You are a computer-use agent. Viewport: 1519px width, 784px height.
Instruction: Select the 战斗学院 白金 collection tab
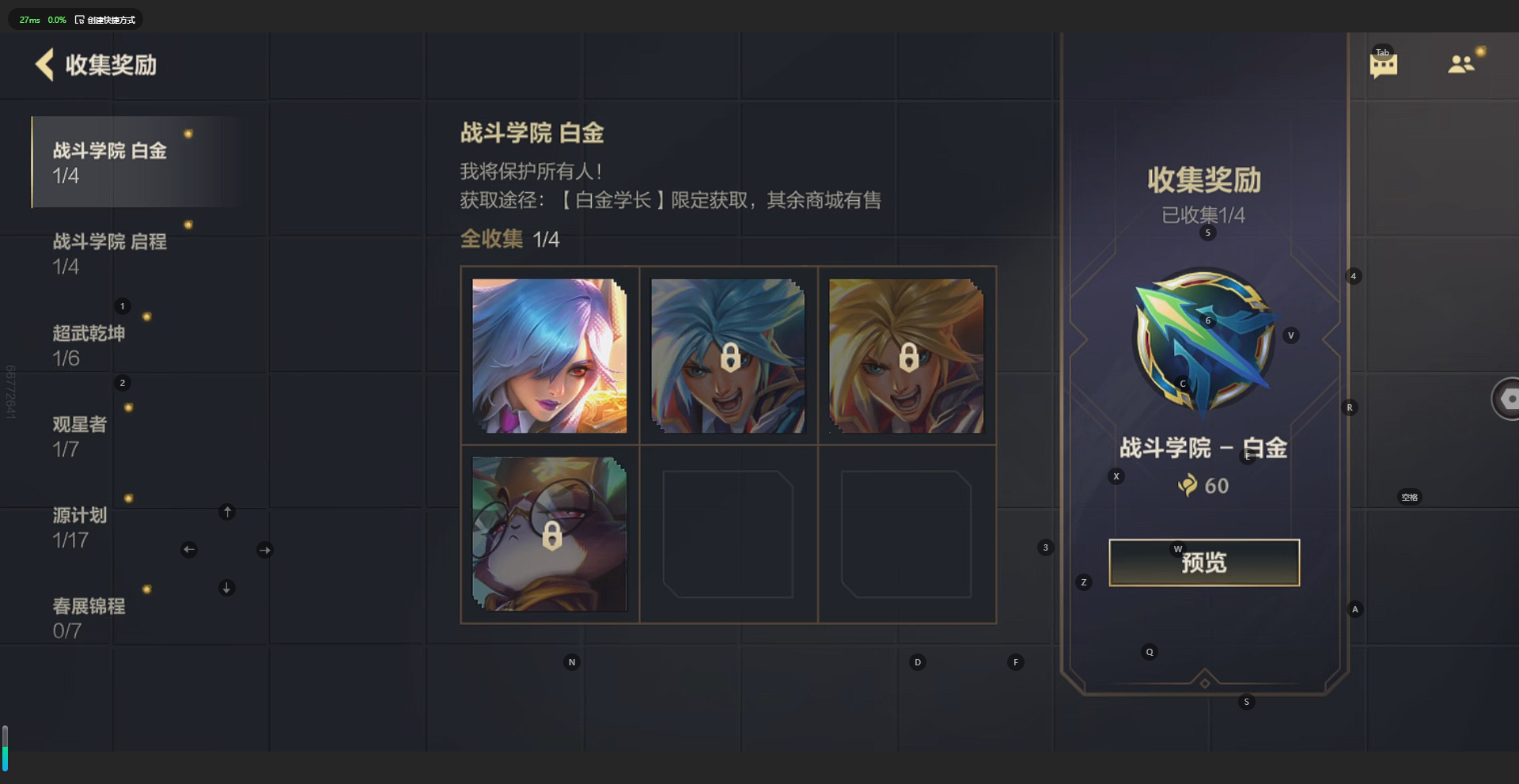point(134,162)
